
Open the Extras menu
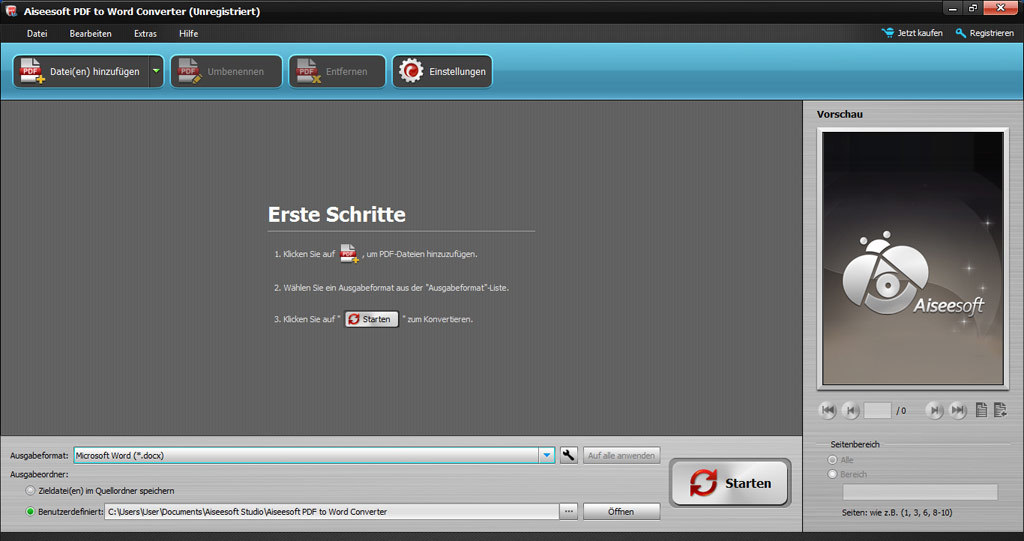145,33
